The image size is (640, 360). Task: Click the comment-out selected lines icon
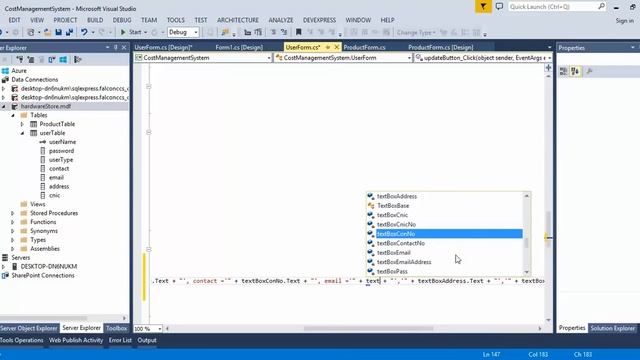click(x=273, y=32)
